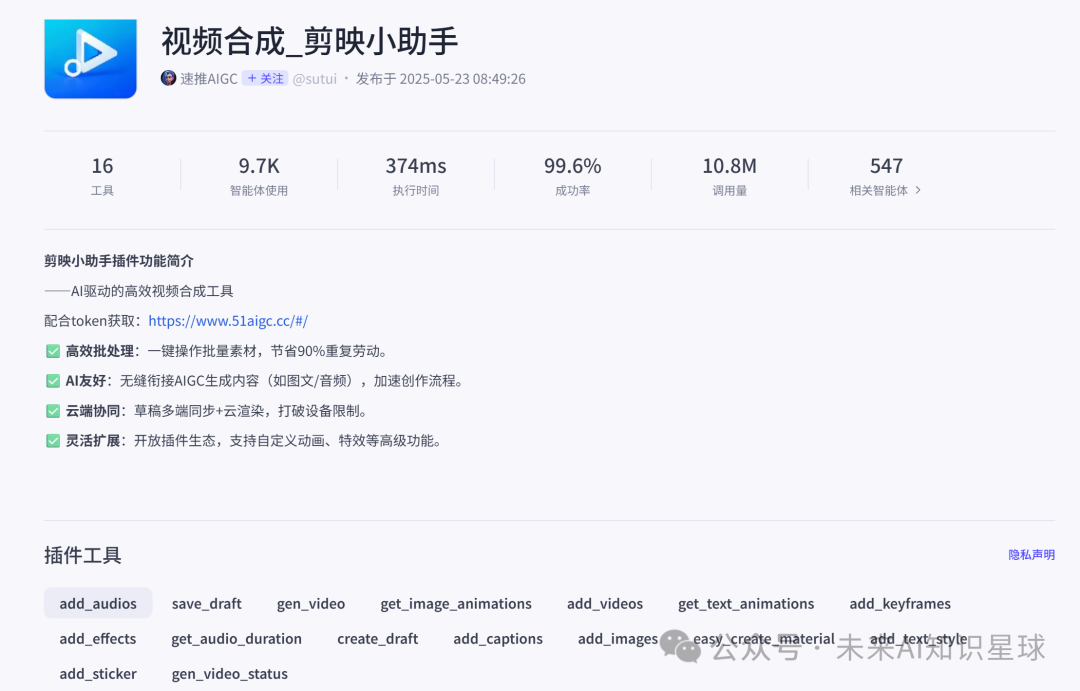Select the get_image_animations tool tab

coord(456,604)
